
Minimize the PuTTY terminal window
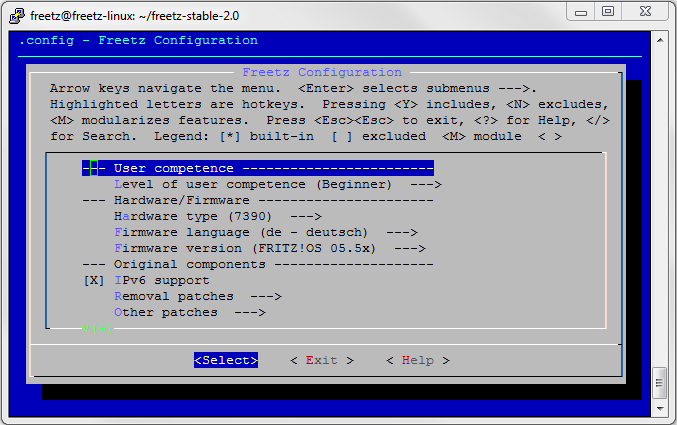[583, 11]
